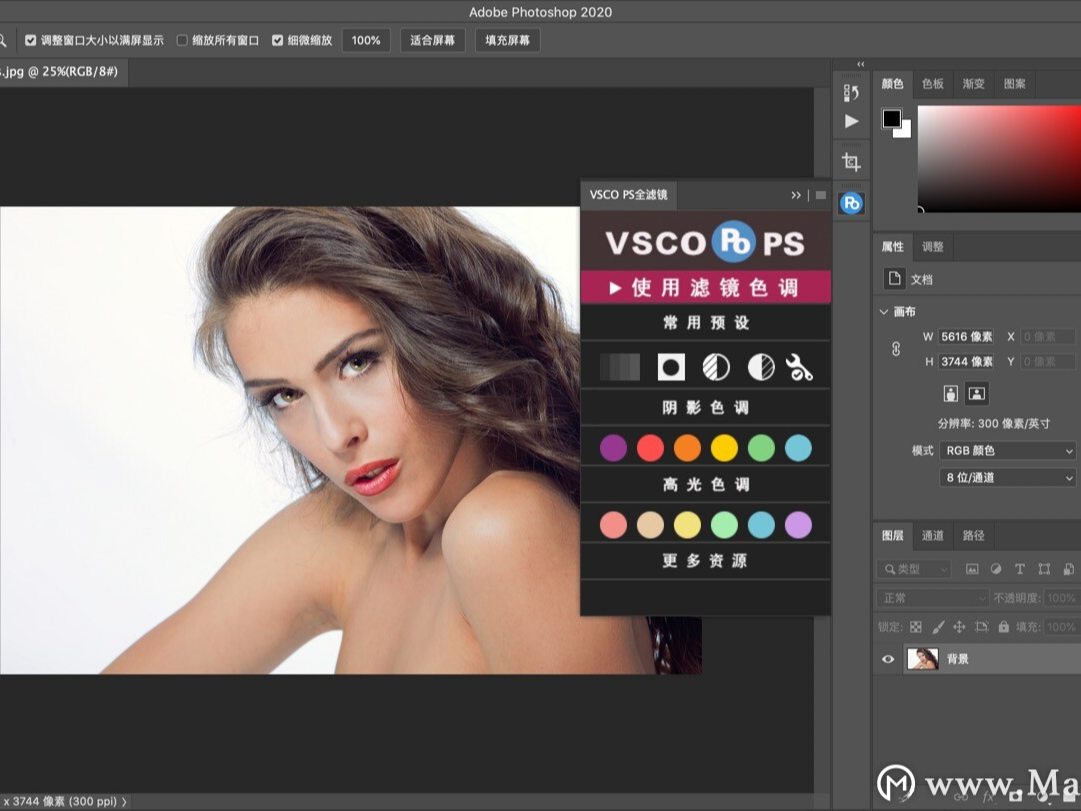Click the 使用滤镜色调 button in VSCO panel

705,287
